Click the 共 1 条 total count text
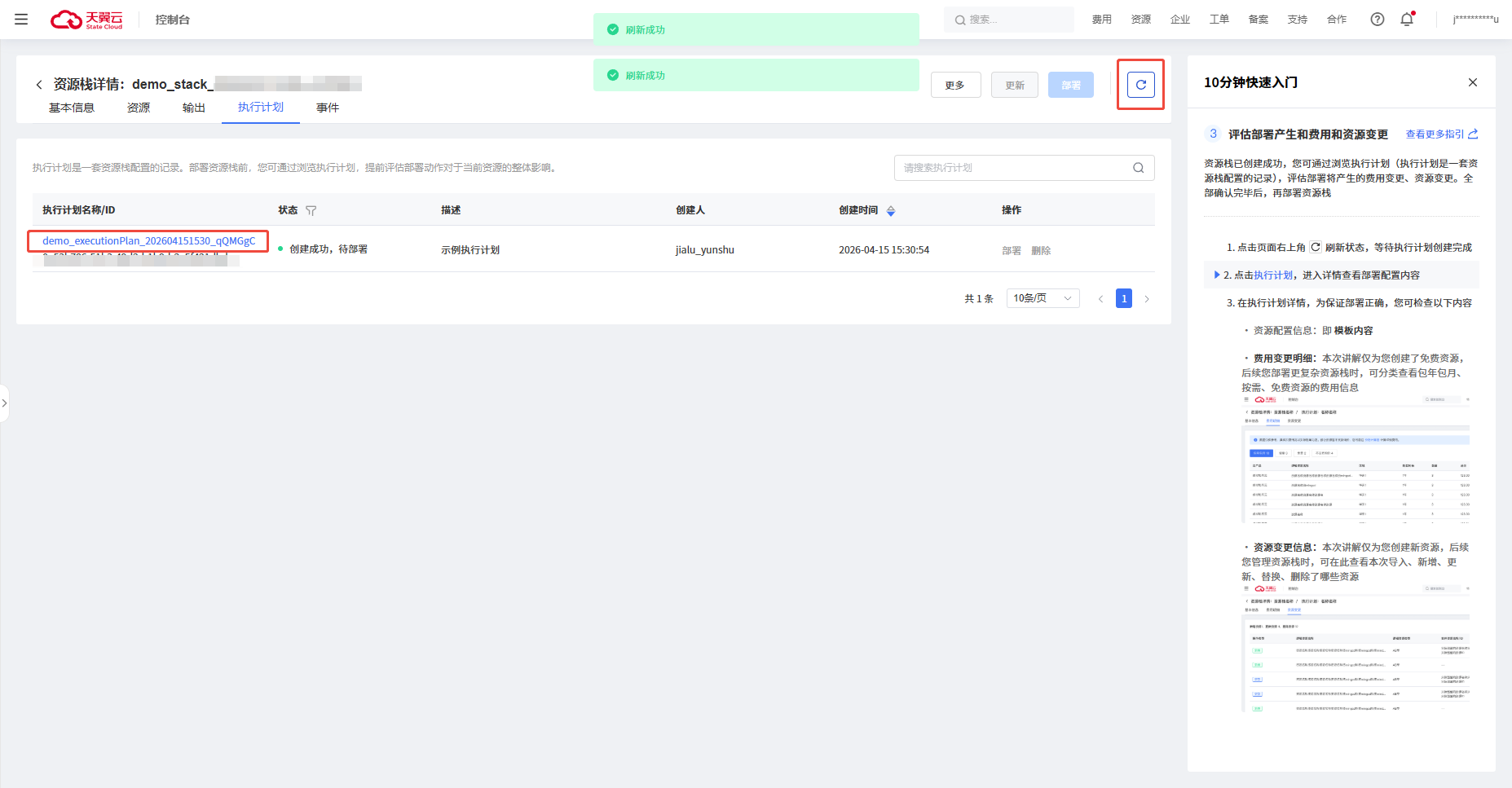1512x788 pixels. pos(979,299)
